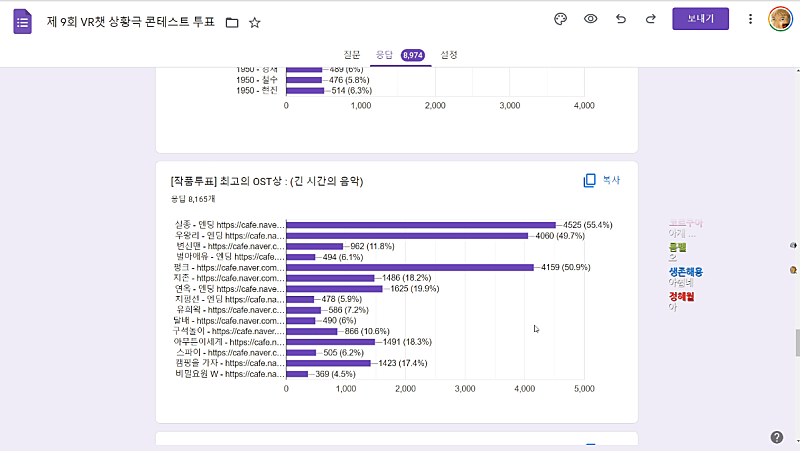Open the theme customization palette

tap(560, 19)
